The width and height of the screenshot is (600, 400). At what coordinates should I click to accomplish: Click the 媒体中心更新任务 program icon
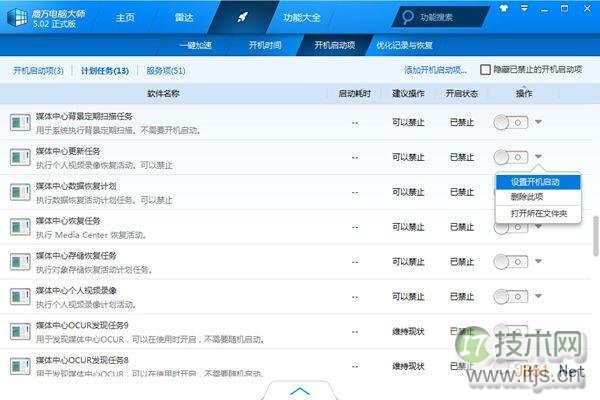(x=20, y=157)
